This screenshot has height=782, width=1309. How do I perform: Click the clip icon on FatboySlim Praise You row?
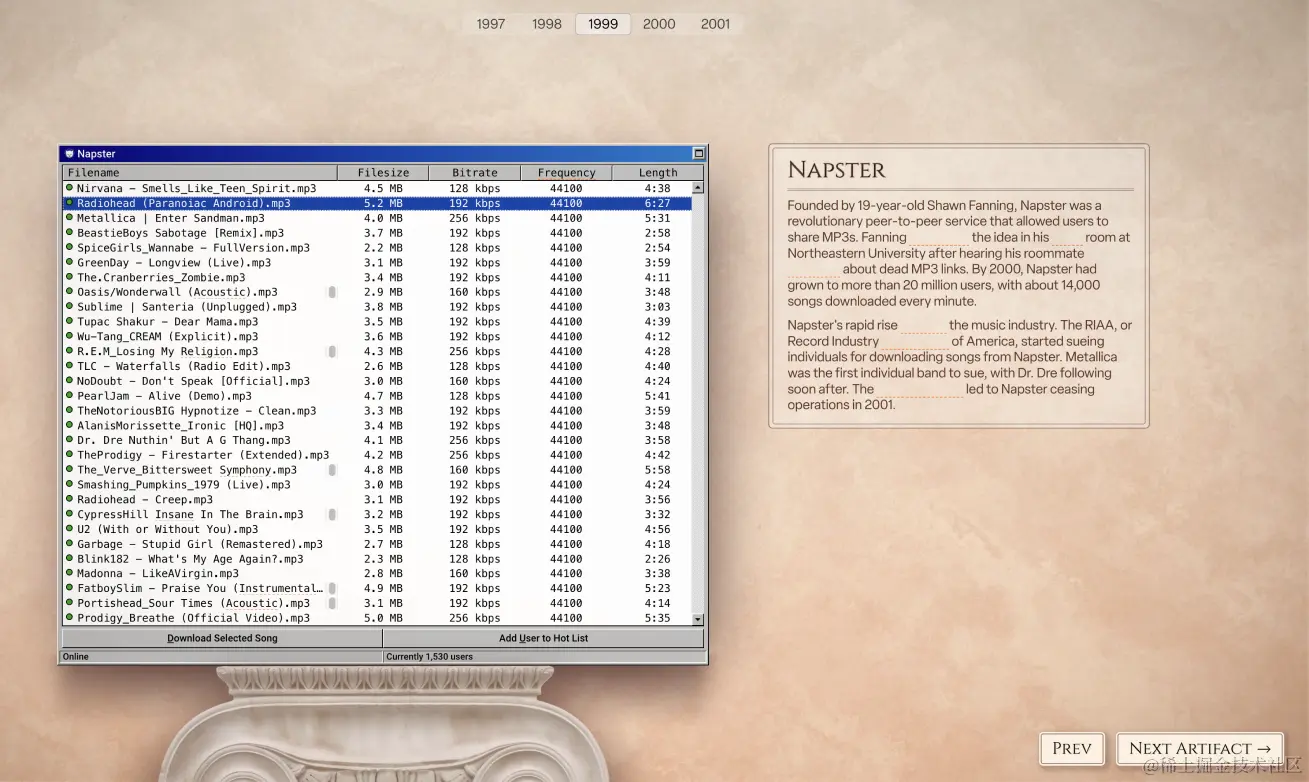[332, 588]
